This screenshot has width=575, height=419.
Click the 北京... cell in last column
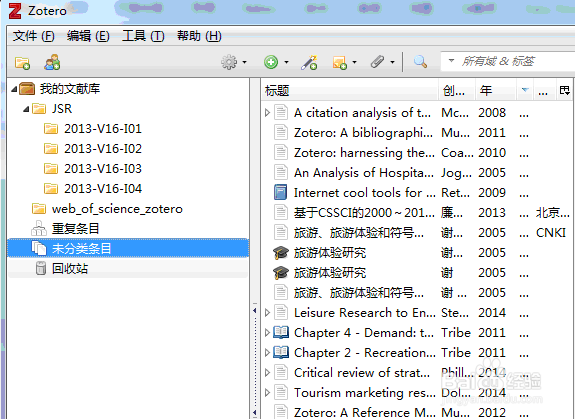pyautogui.click(x=553, y=213)
